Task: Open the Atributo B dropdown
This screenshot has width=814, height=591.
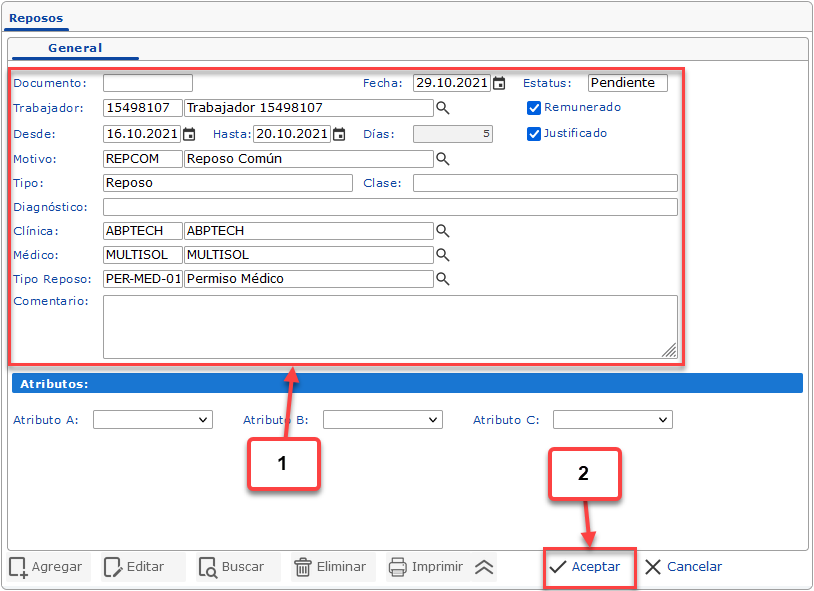Action: [x=383, y=420]
